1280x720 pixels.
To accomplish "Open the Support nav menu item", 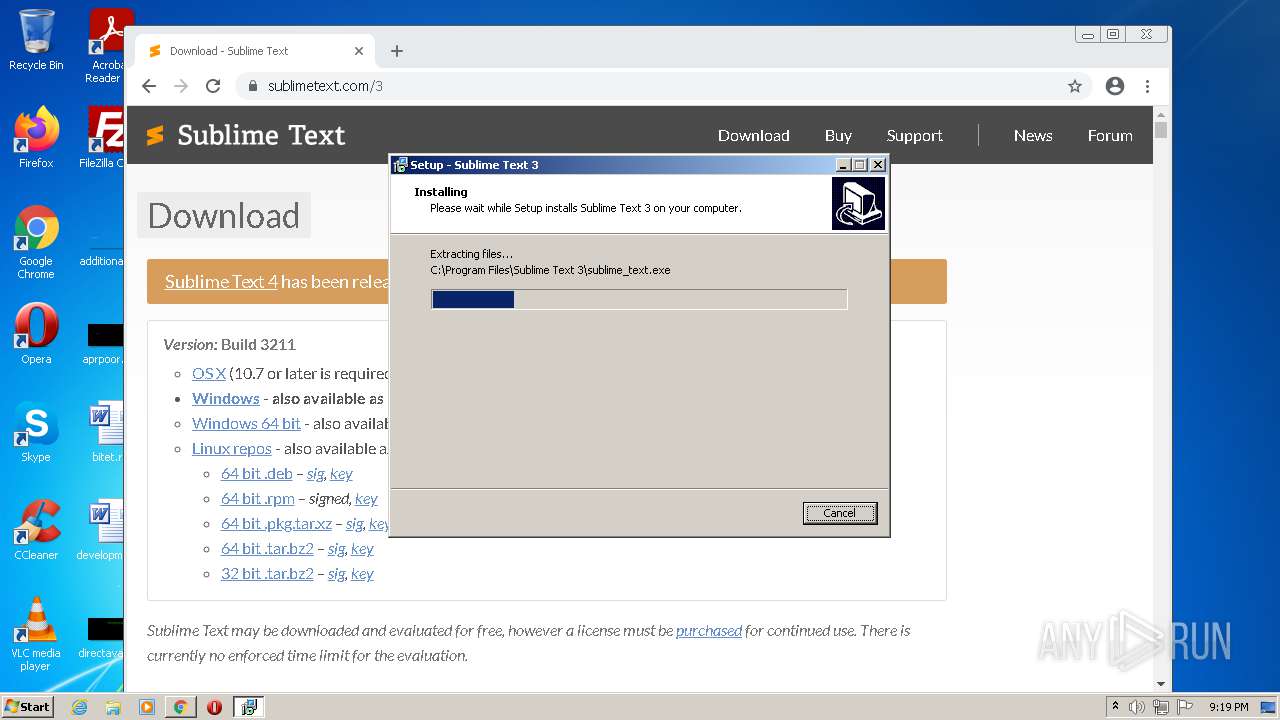I will coord(915,136).
